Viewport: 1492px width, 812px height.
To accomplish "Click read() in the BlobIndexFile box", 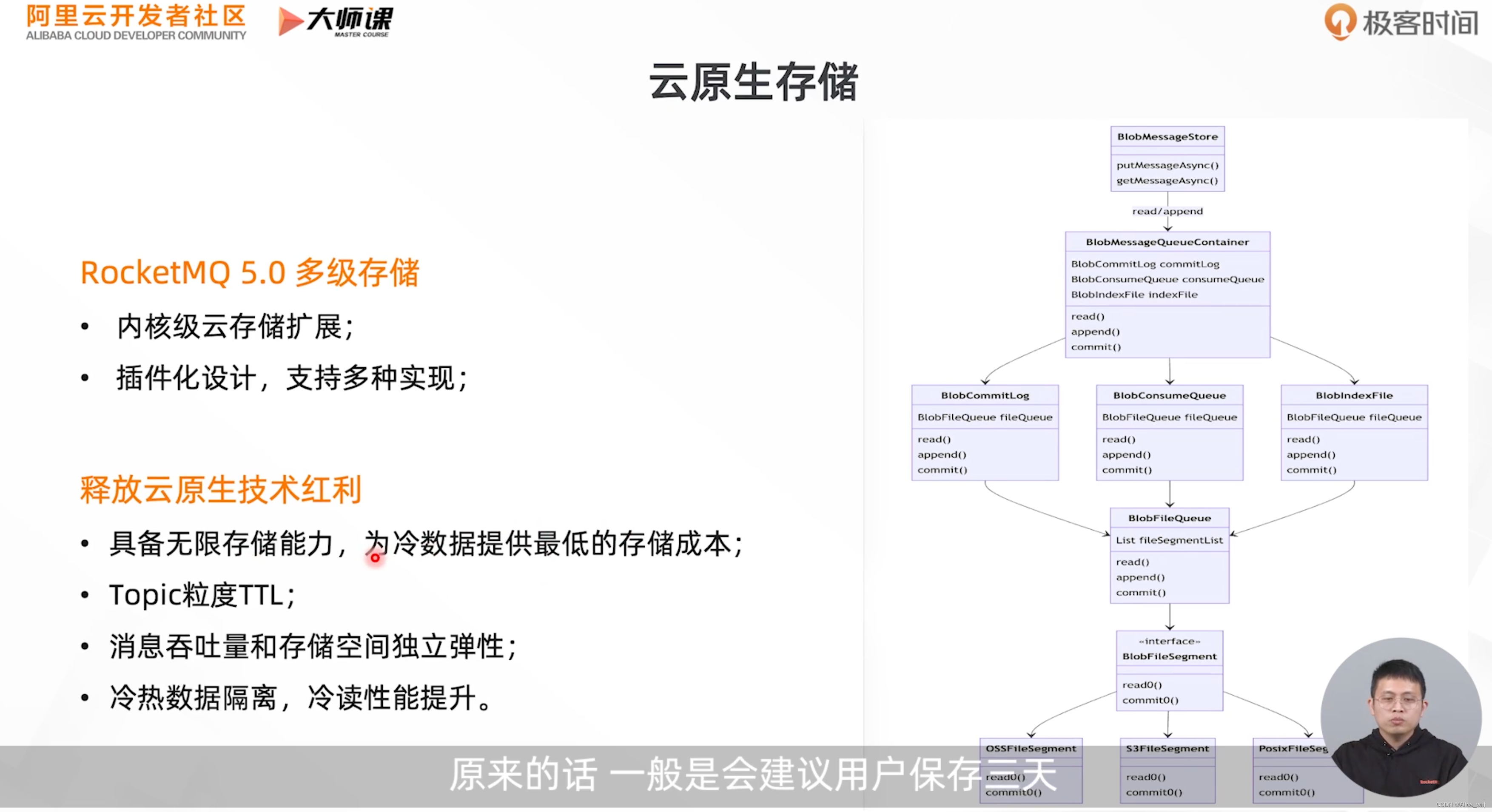I will click(1303, 439).
